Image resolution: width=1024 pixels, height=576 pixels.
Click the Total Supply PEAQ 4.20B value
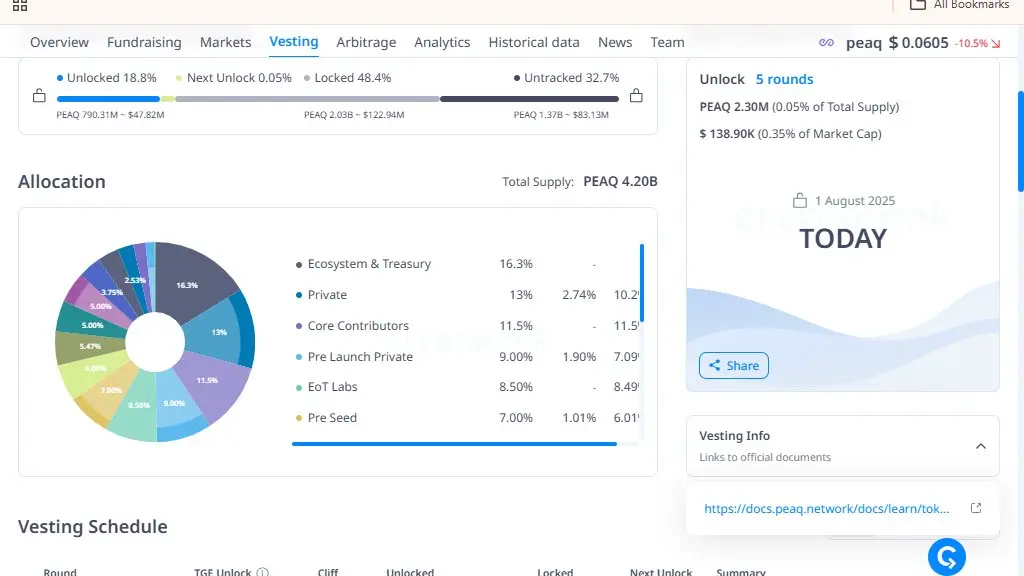tap(620, 182)
